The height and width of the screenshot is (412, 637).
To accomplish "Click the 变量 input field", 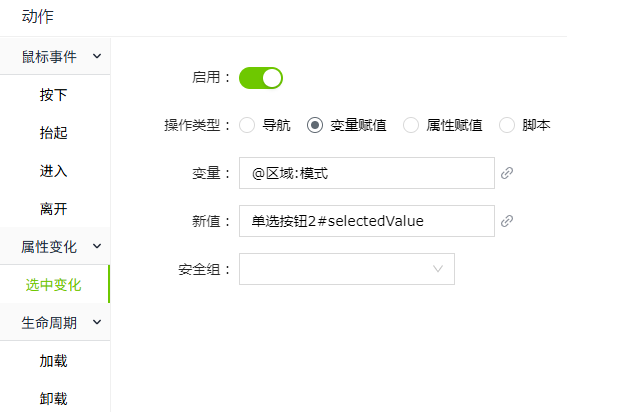I will (x=367, y=173).
